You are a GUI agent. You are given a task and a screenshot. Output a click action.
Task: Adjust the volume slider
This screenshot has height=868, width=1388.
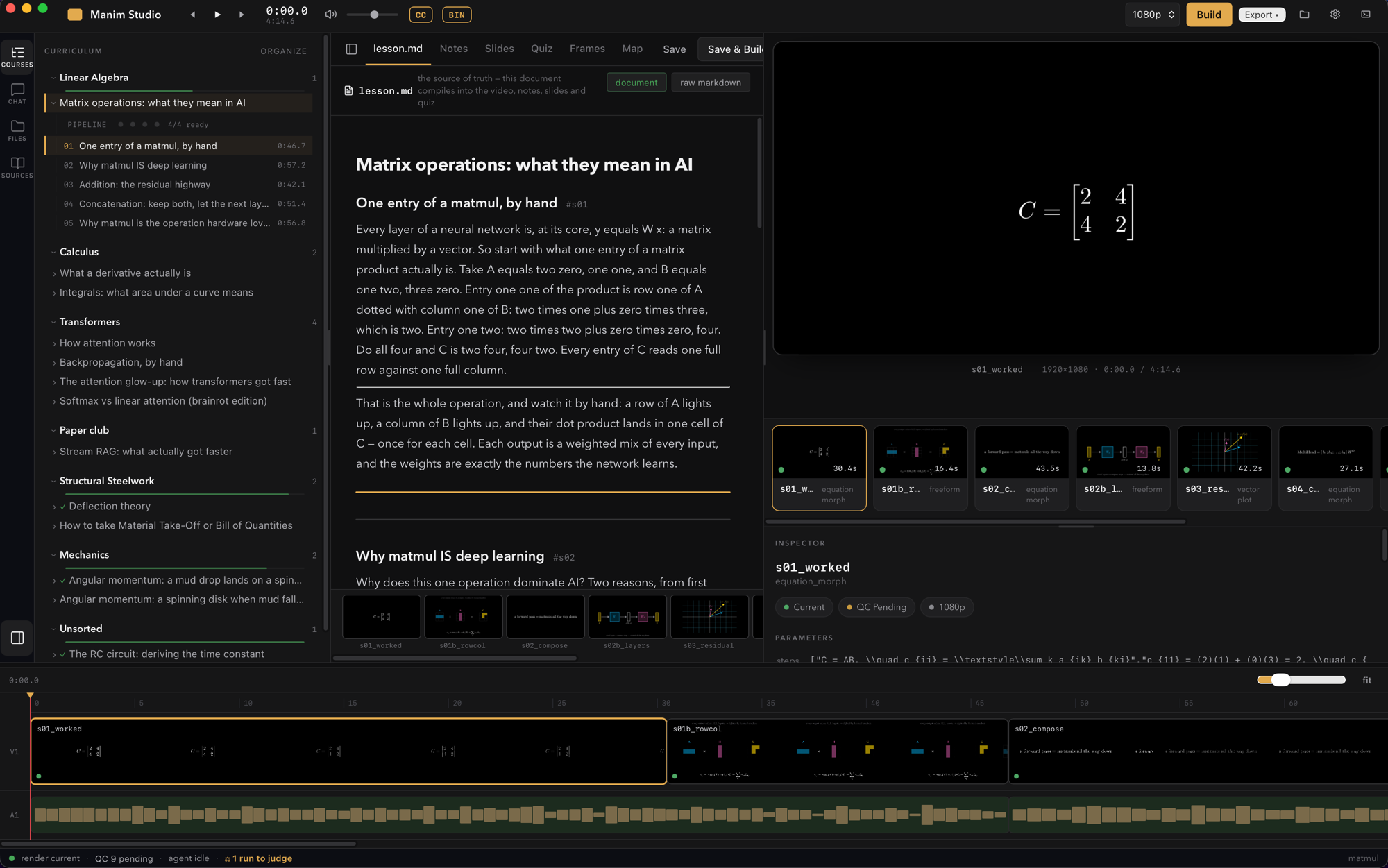coord(373,15)
